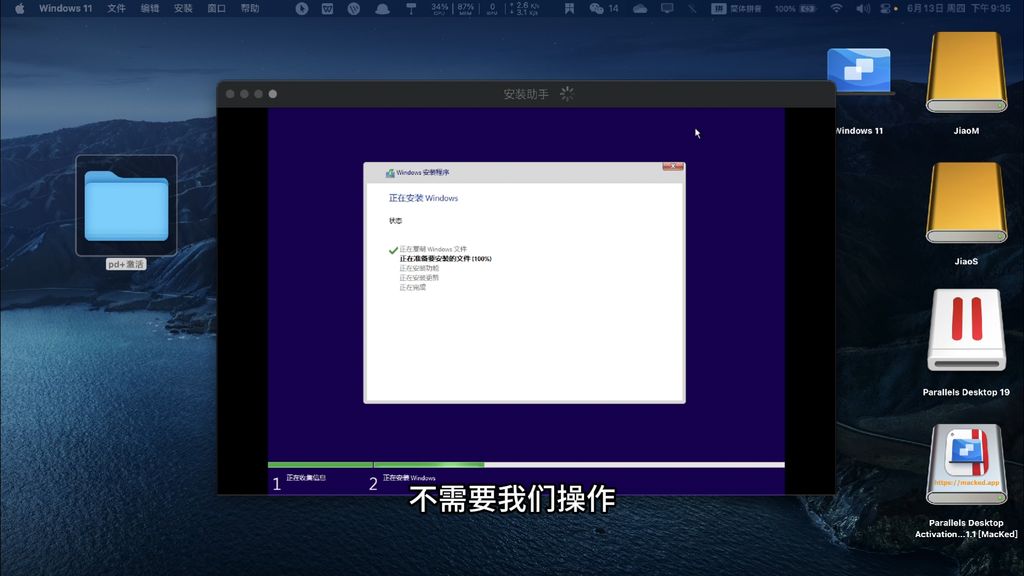Click stage 2 label 正在安装 Windows
This screenshot has width=1024, height=576.
coord(409,477)
